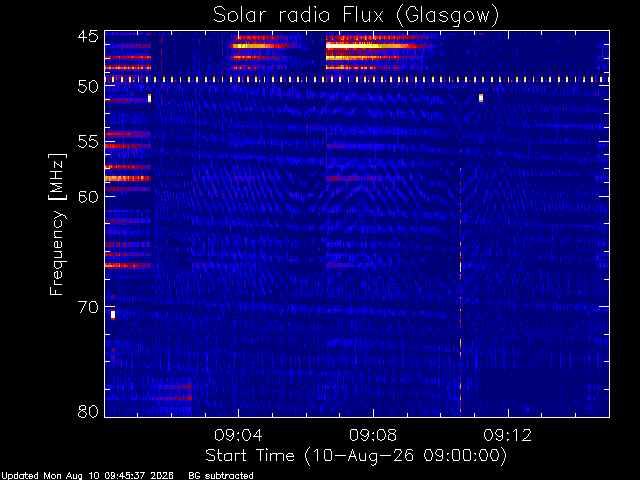This screenshot has width=640, height=480.
Task: Click the 'Start Time (10-Aug-26 09:00:00)' label
Action: [356, 456]
